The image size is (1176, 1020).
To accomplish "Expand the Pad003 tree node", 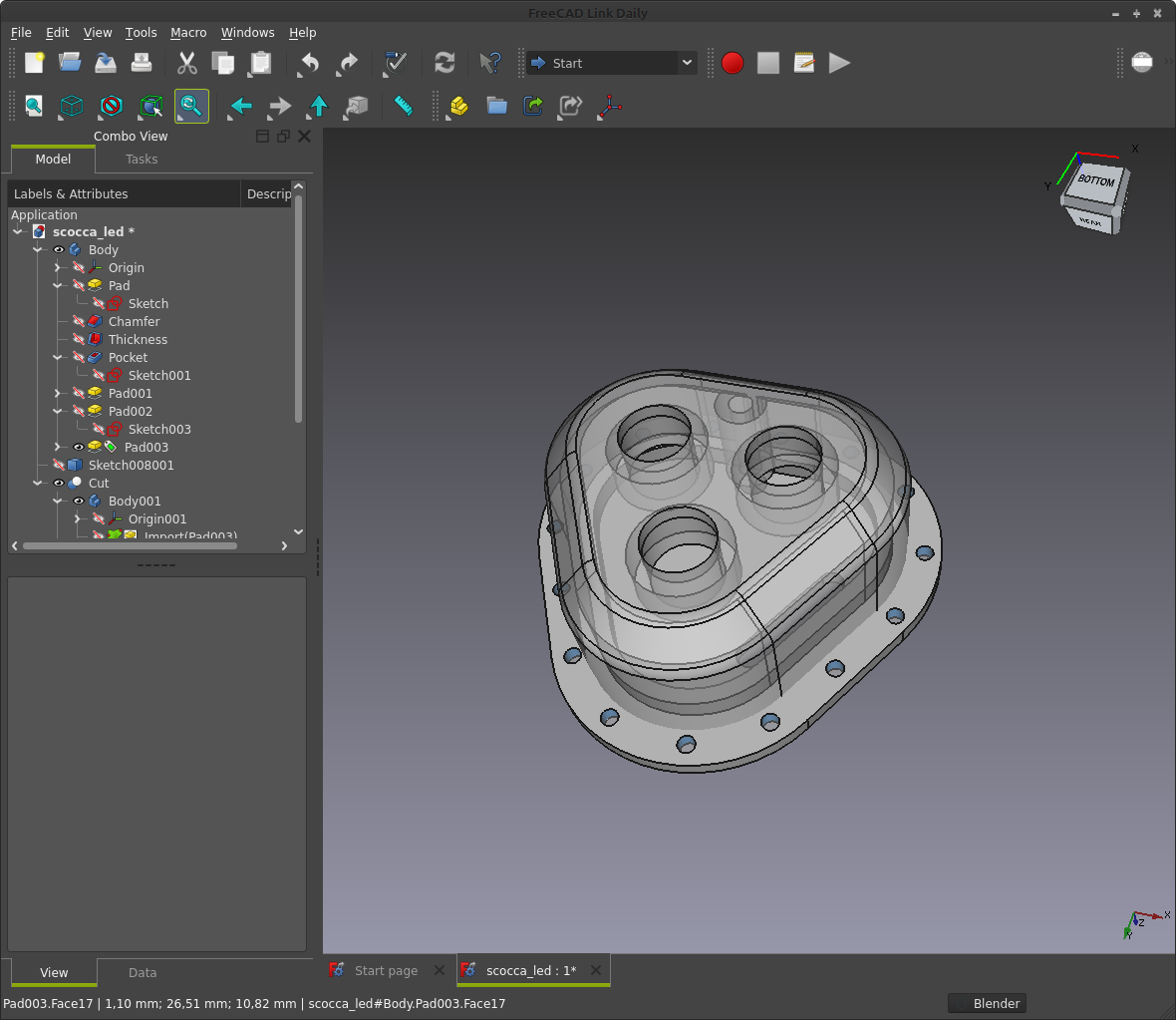I will tap(58, 448).
